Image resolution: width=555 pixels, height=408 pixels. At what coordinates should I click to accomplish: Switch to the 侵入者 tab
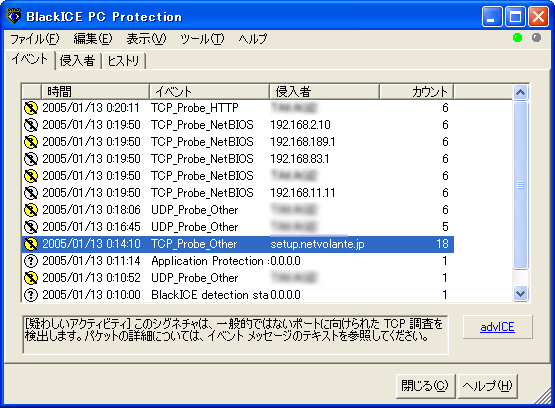(x=78, y=61)
